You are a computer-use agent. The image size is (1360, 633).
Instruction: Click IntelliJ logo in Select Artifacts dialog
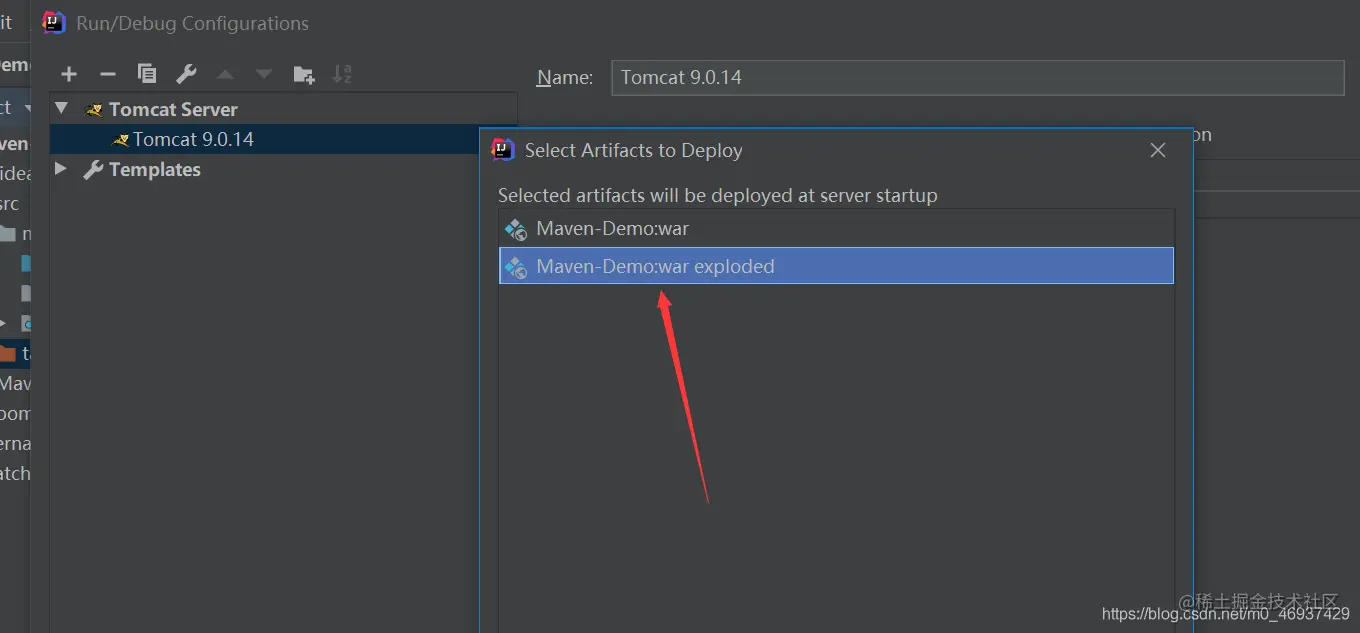point(503,150)
